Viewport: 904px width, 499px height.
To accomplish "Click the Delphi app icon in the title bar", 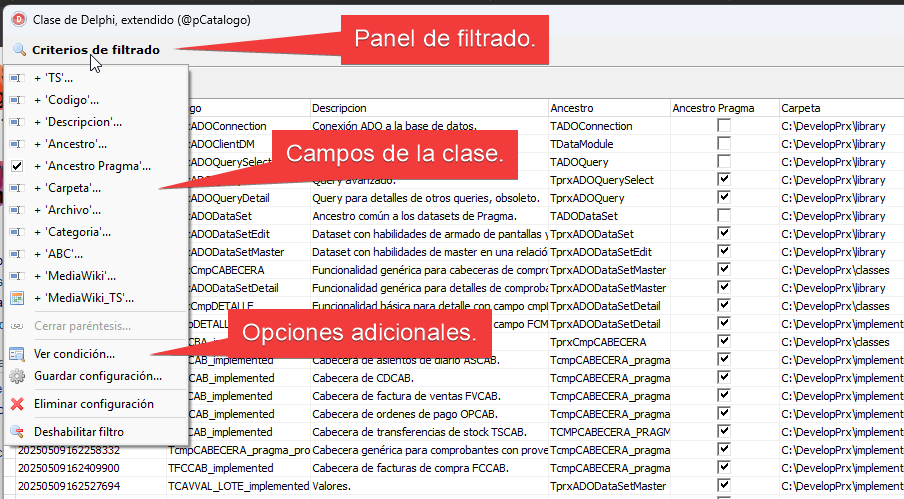I will (x=19, y=20).
